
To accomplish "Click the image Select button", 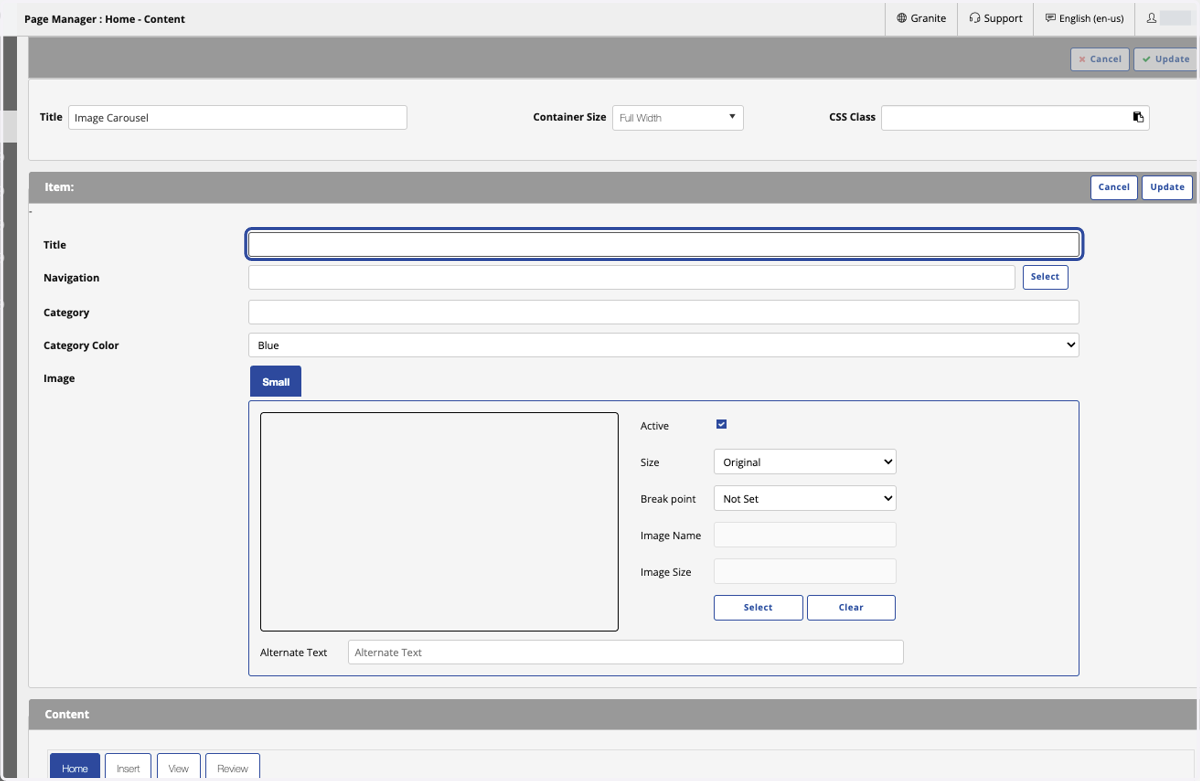I will click(758, 607).
